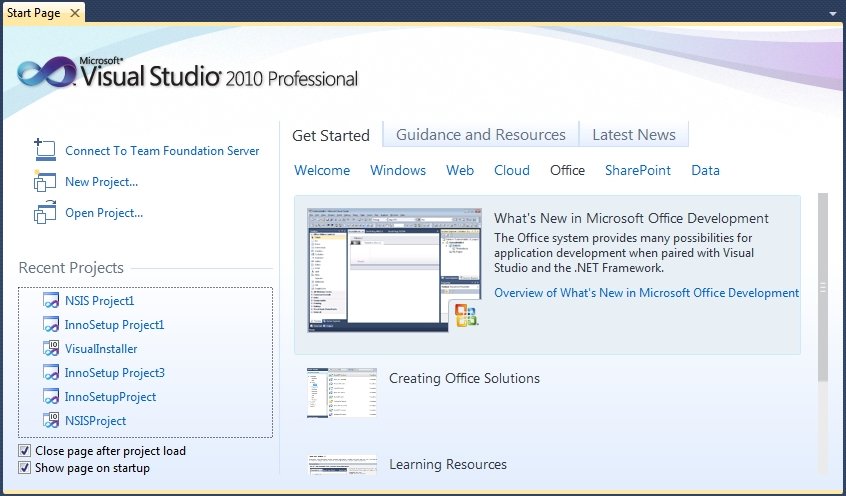
Task: Open the tab list dropdown arrow
Action: coord(833,13)
